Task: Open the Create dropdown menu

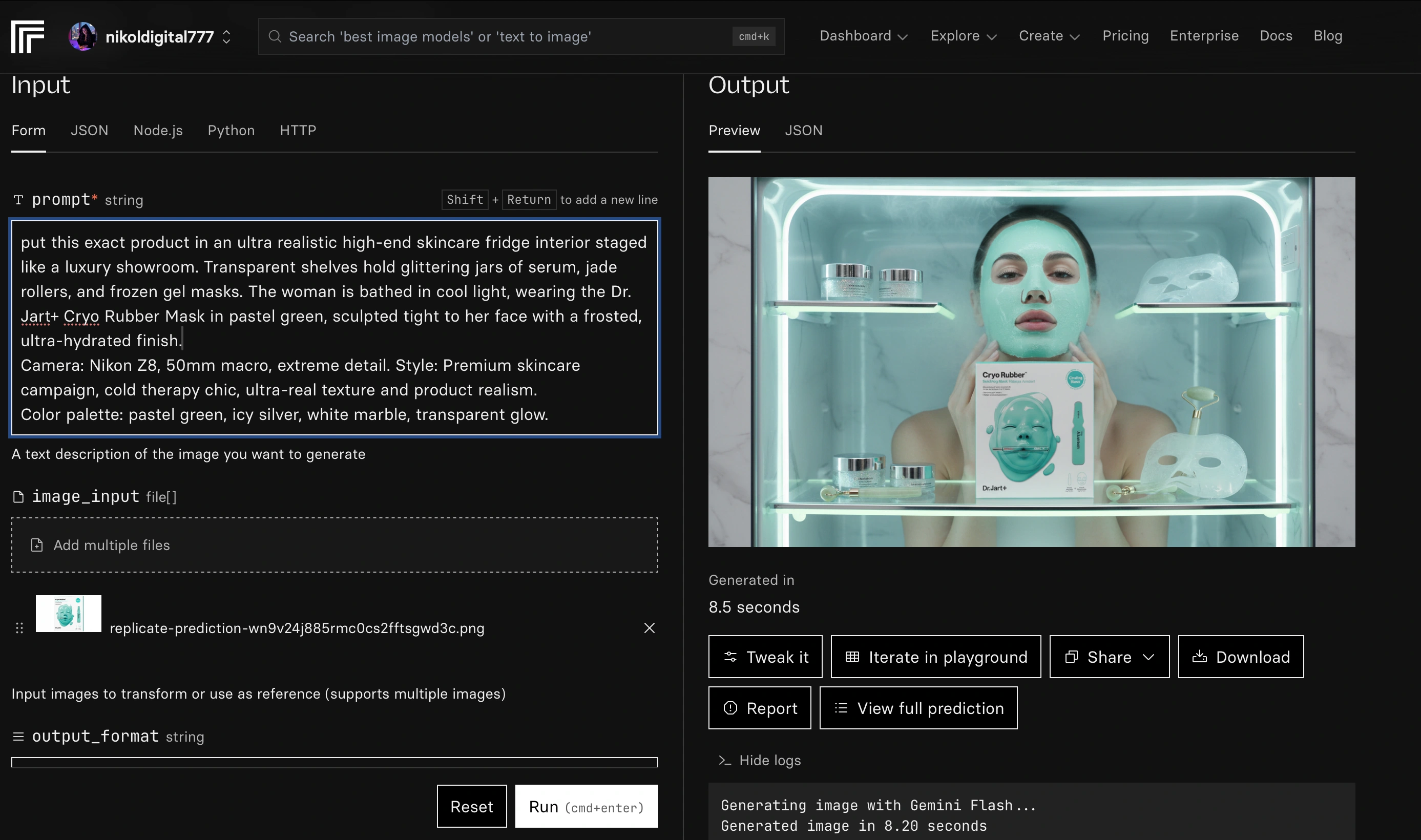Action: [x=1049, y=36]
